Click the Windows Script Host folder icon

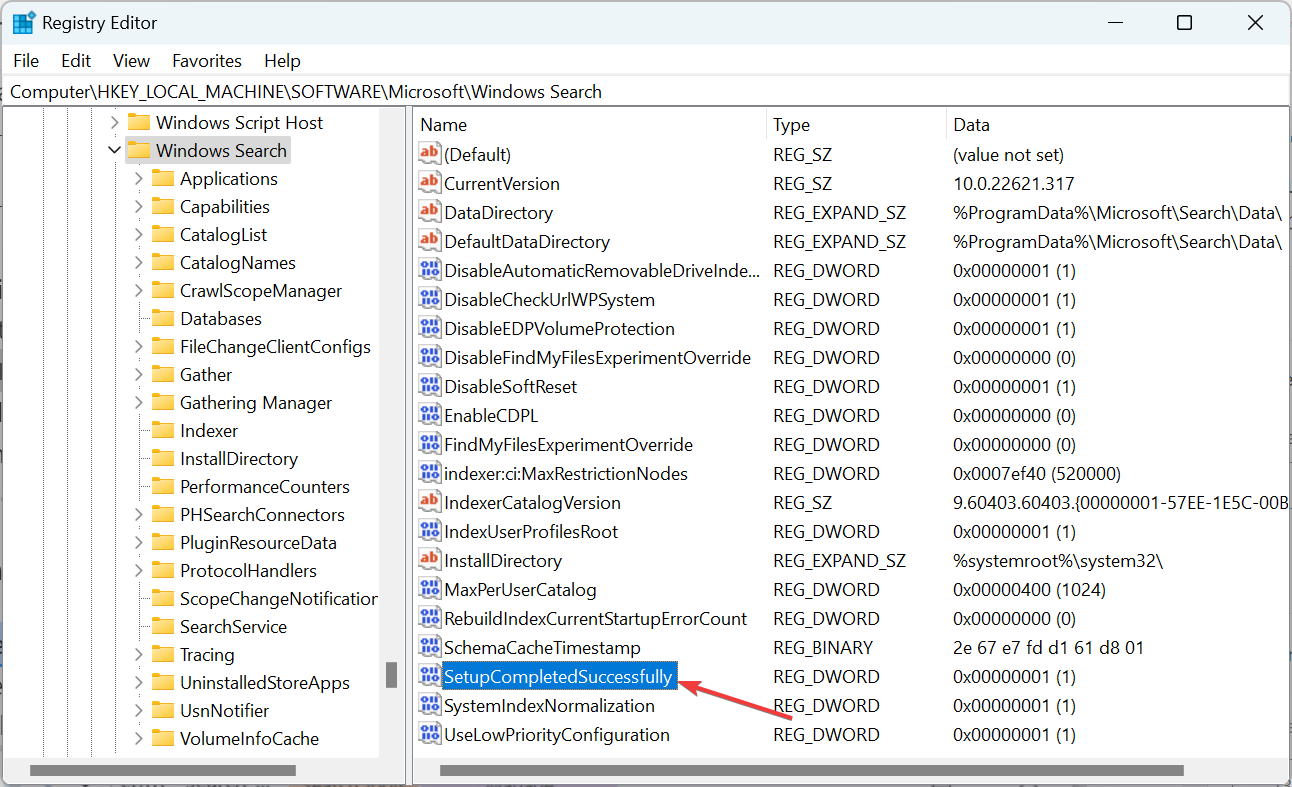(x=139, y=122)
